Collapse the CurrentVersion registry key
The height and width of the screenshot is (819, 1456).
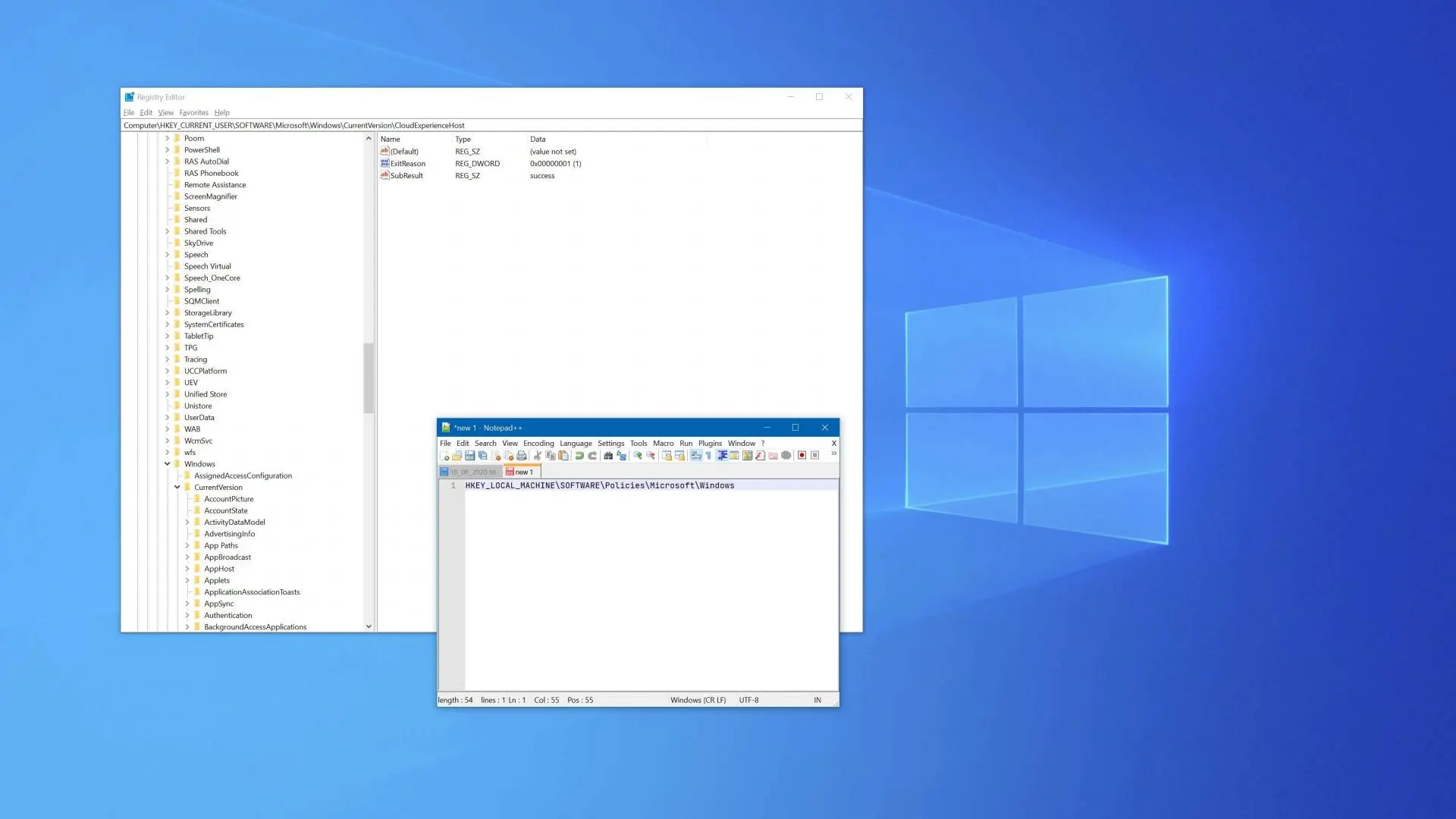coord(177,488)
